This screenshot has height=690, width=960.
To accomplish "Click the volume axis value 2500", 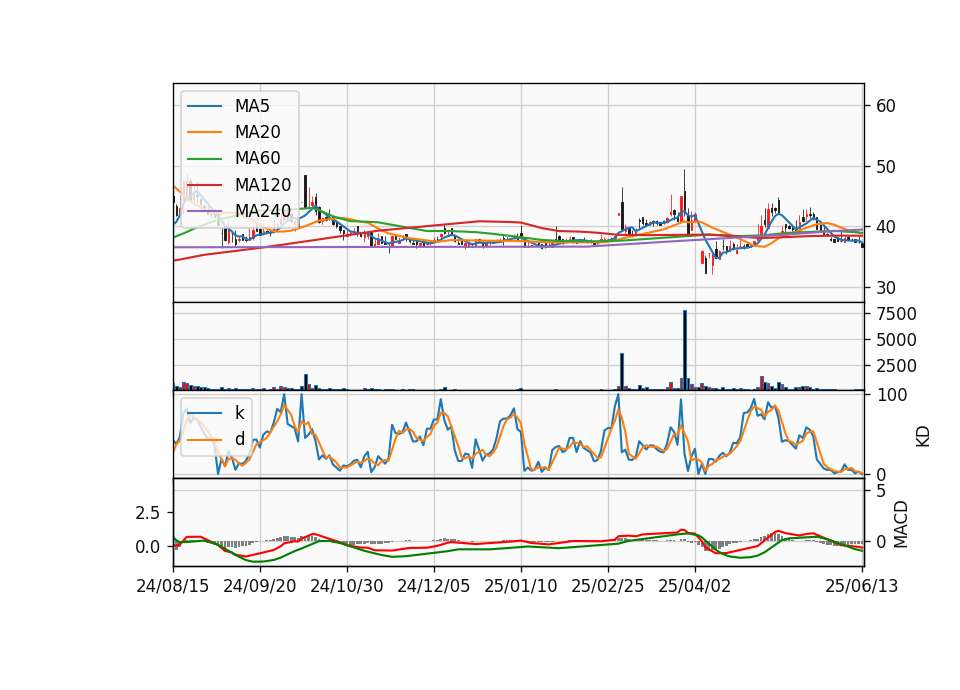I will click(896, 366).
